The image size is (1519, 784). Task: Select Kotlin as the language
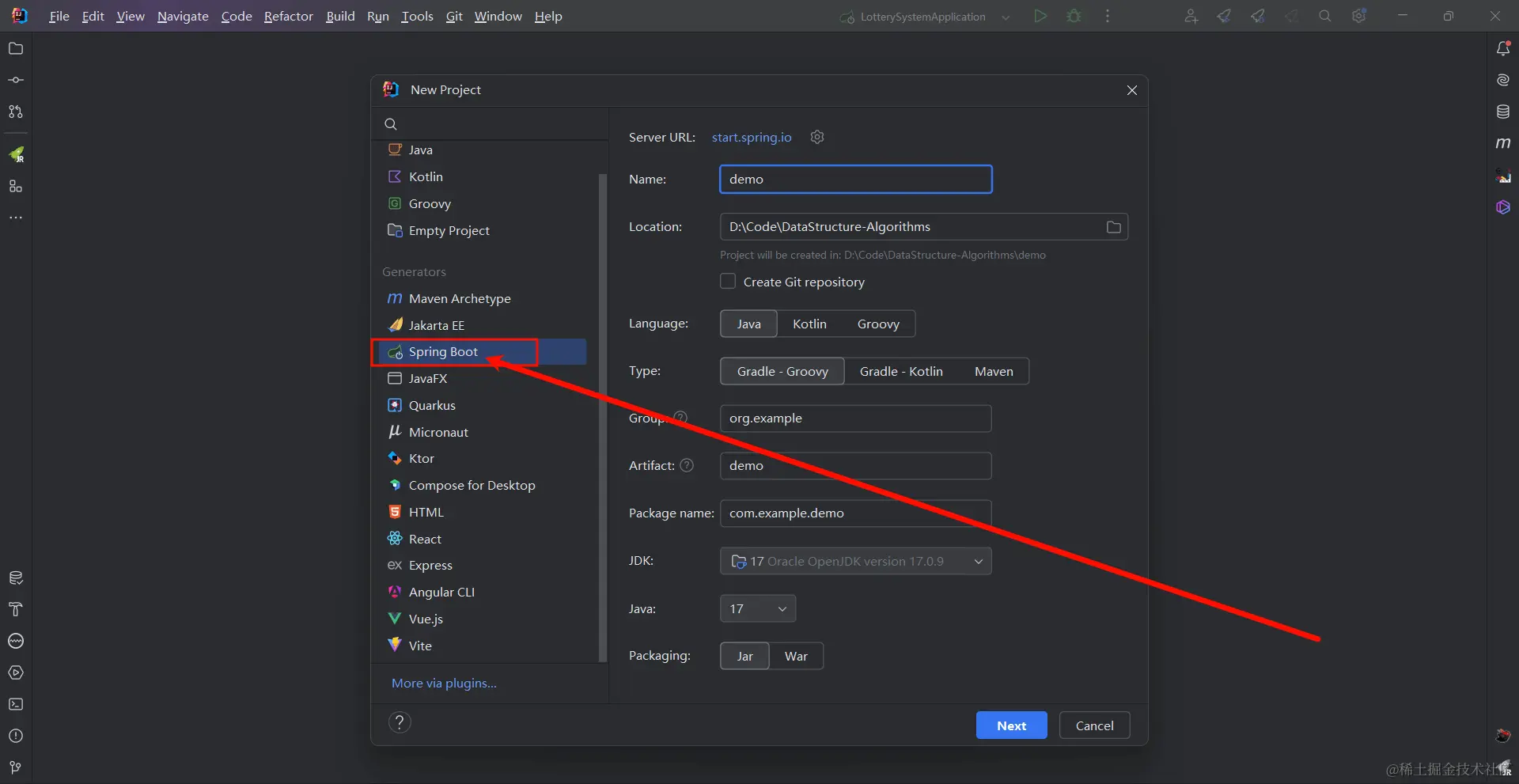point(809,324)
